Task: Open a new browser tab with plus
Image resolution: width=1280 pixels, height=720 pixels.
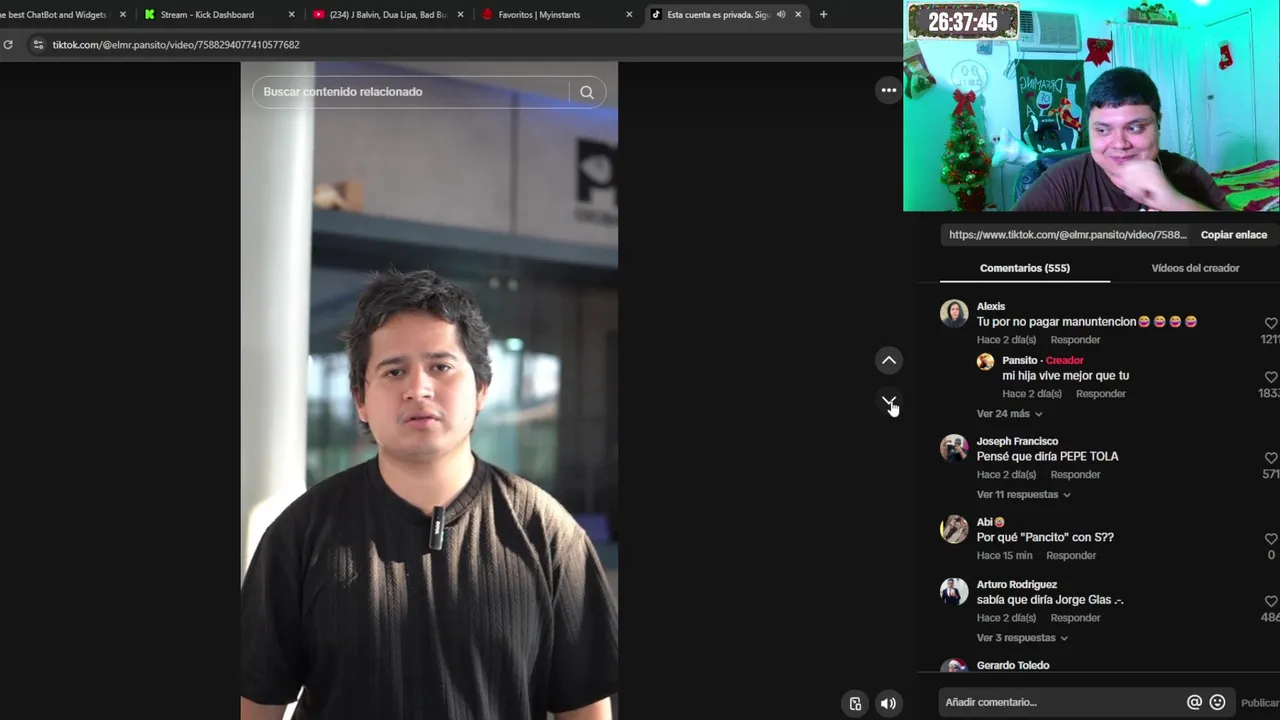Action: coord(823,15)
